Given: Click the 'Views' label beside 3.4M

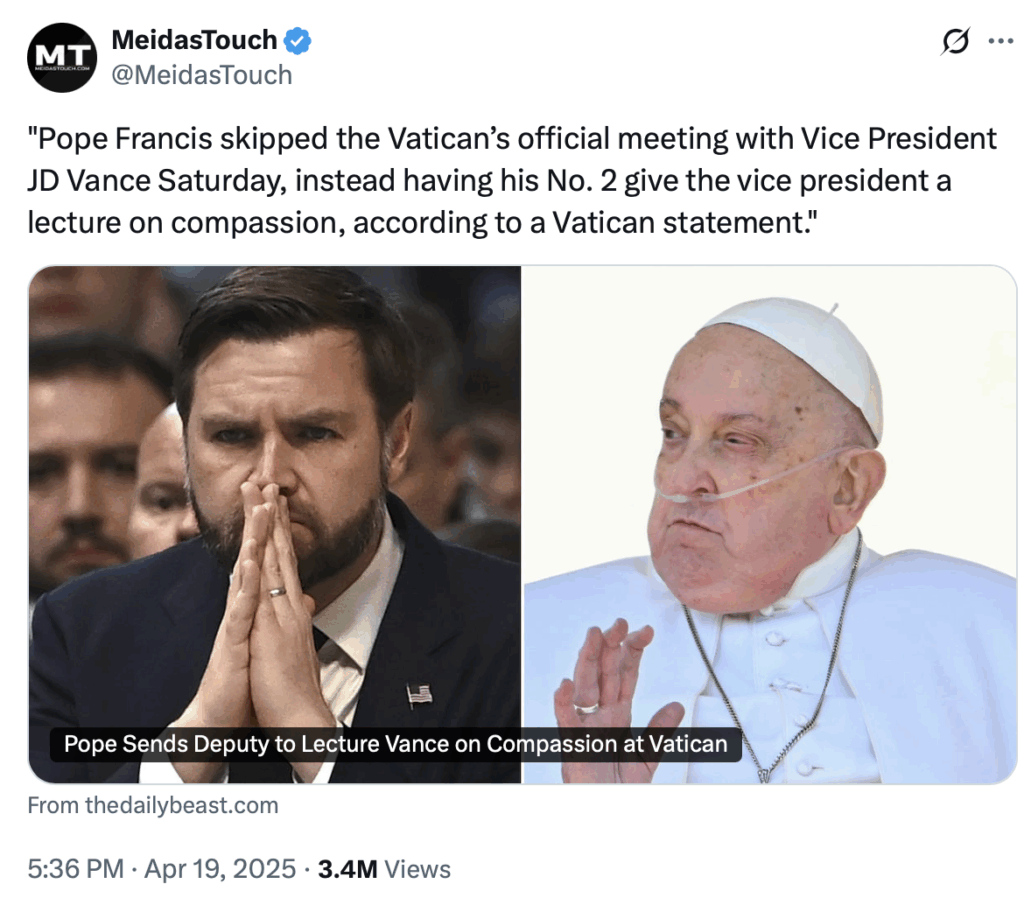Looking at the screenshot, I should click(417, 869).
